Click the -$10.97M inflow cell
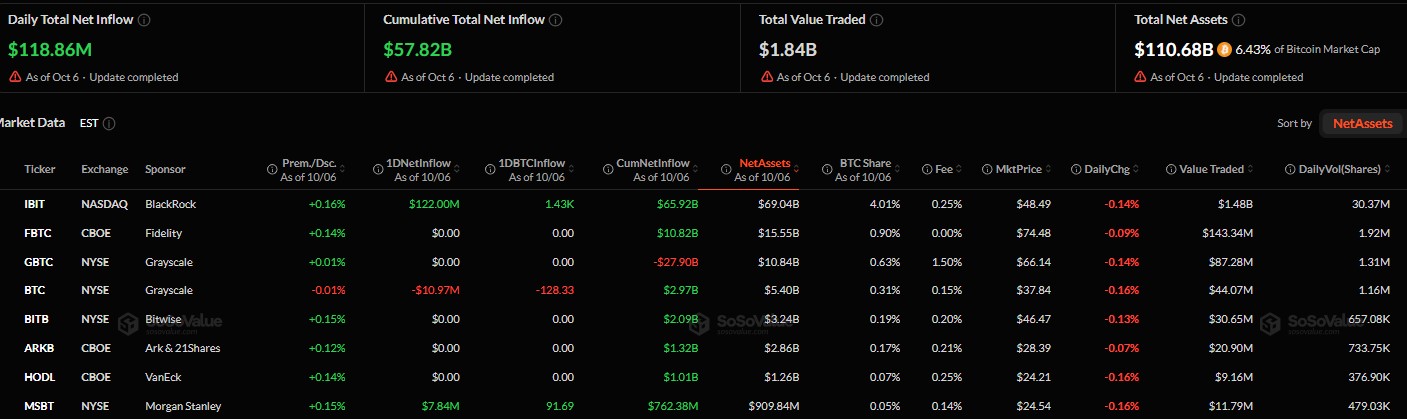The image size is (1407, 419). pos(435,291)
